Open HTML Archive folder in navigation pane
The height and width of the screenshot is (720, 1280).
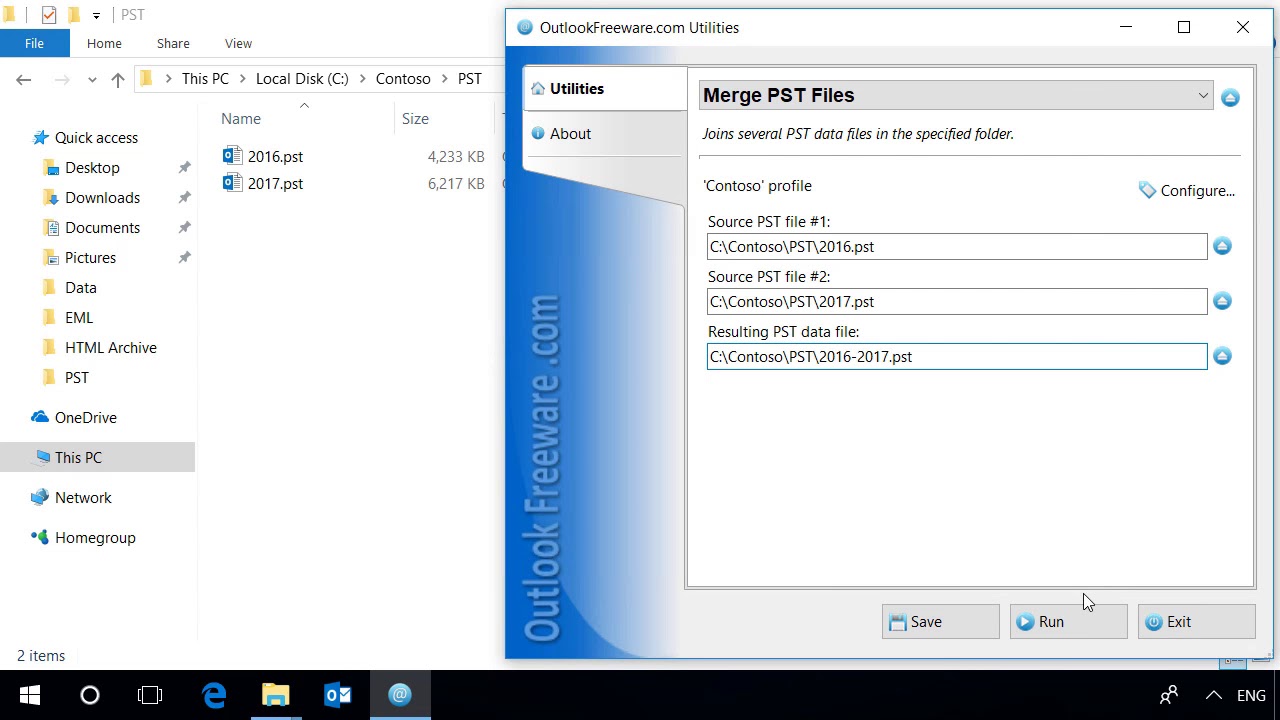111,348
